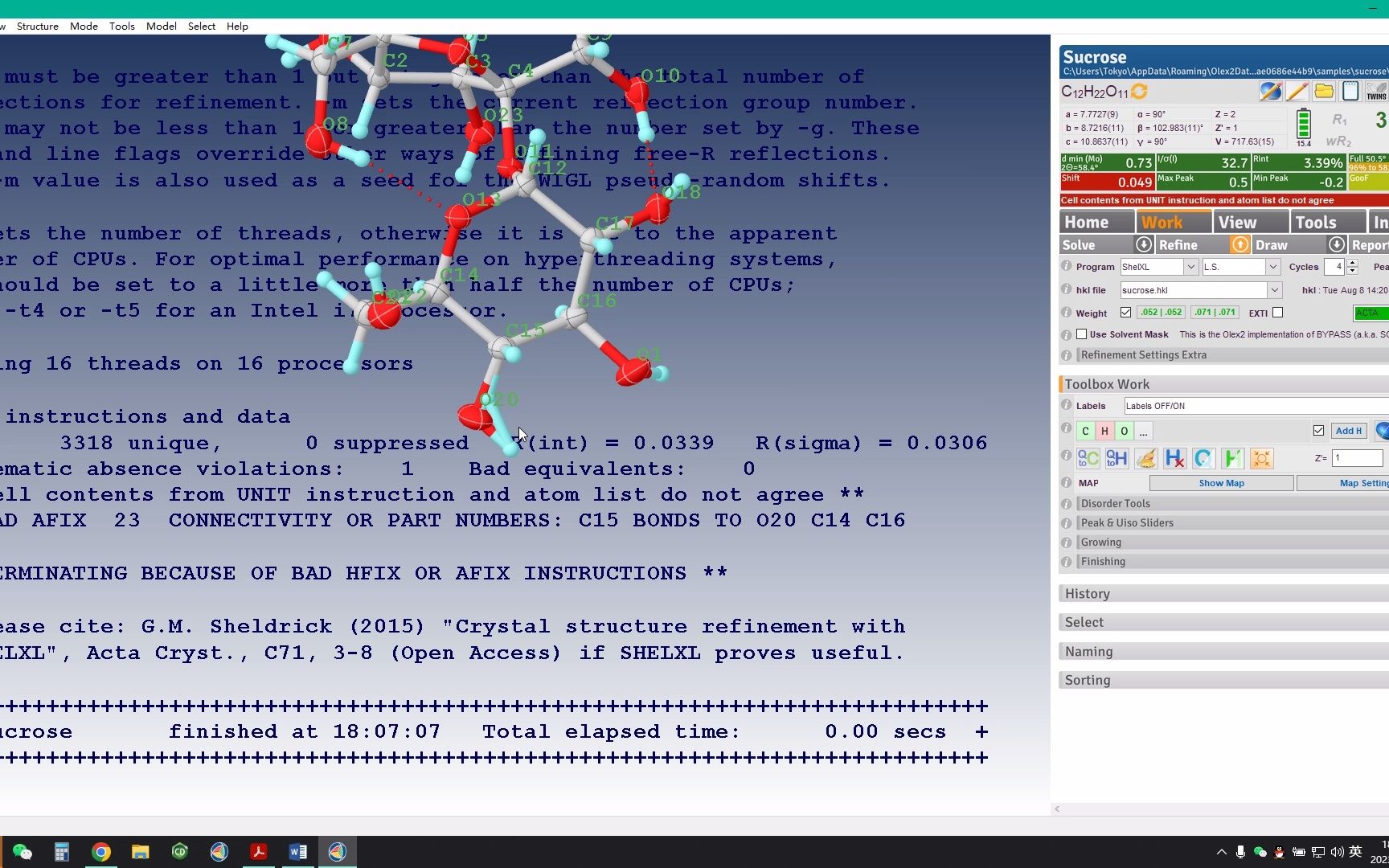Image resolution: width=1389 pixels, height=868 pixels.
Task: Open the globe-and-pencil edit icon
Action: click(1271, 91)
